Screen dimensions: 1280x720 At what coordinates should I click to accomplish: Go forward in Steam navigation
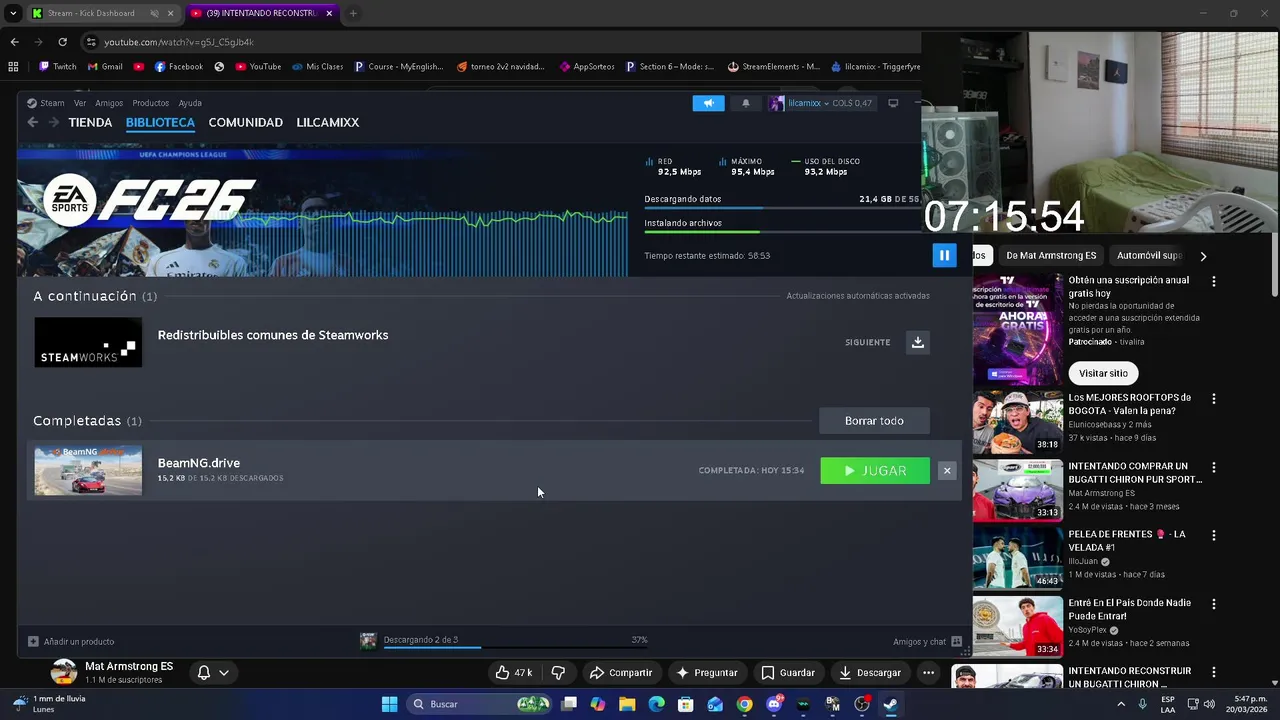click(53, 122)
